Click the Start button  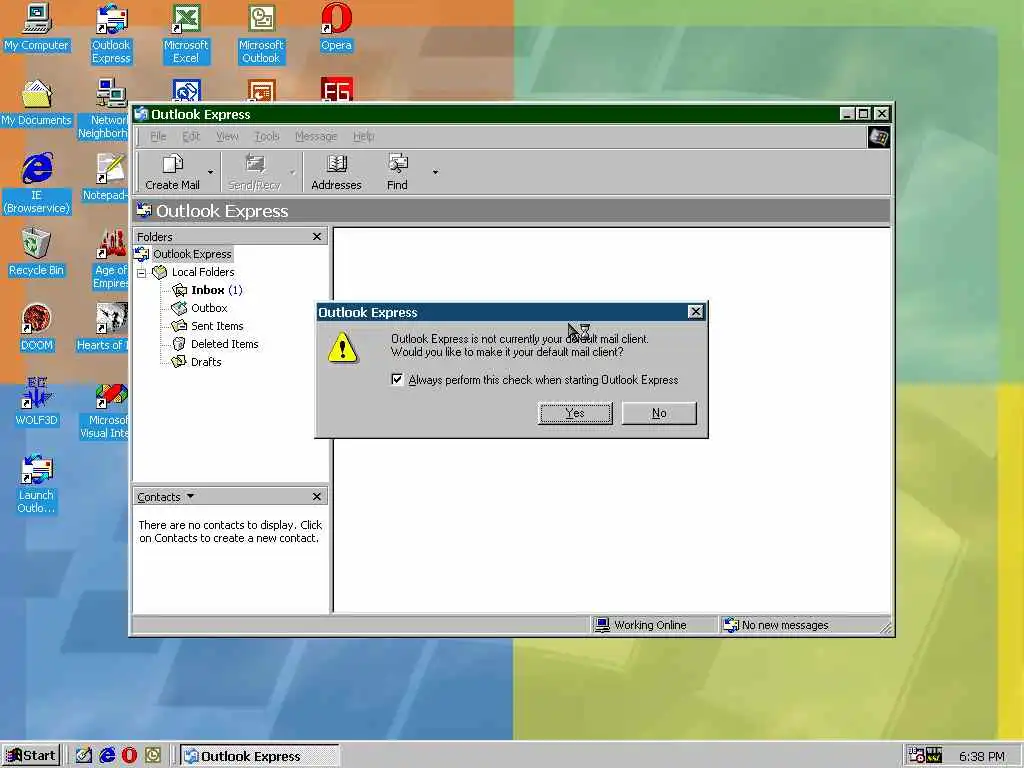(31, 756)
